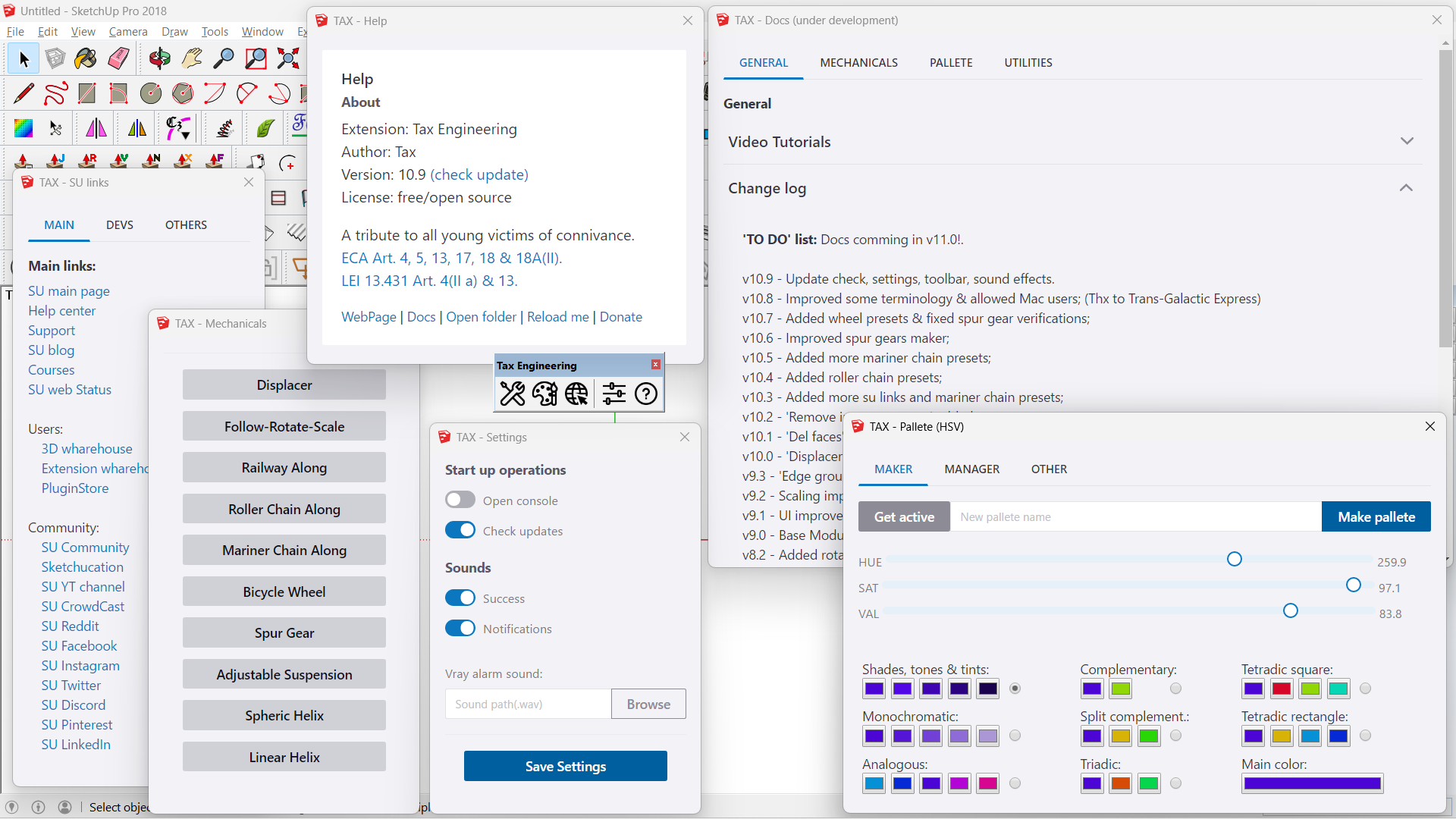
Task: Switch to the MANAGER tab in Pallete window
Action: (x=972, y=469)
